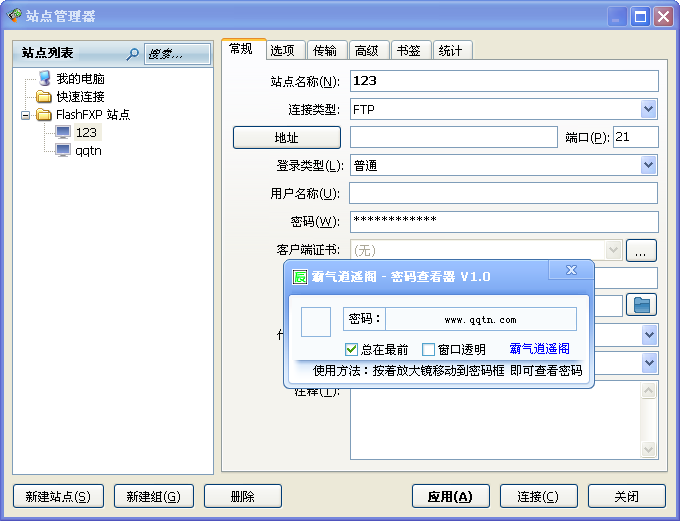This screenshot has width=680, height=521.
Task: Expand the 登录类型 dropdown list
Action: tap(648, 165)
